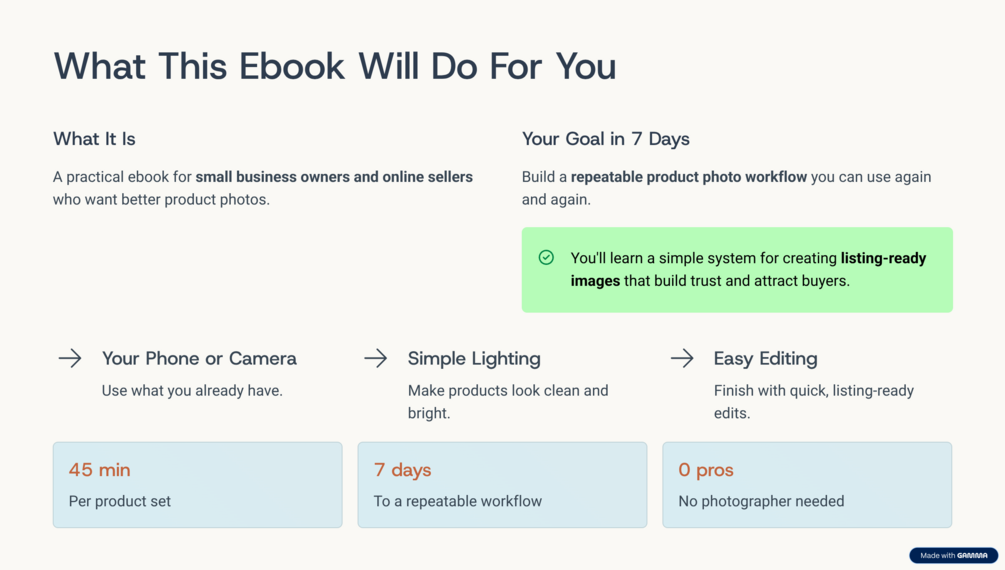The height and width of the screenshot is (570, 1005).
Task: Click the To a repeatable workflow caption
Action: pyautogui.click(x=458, y=501)
